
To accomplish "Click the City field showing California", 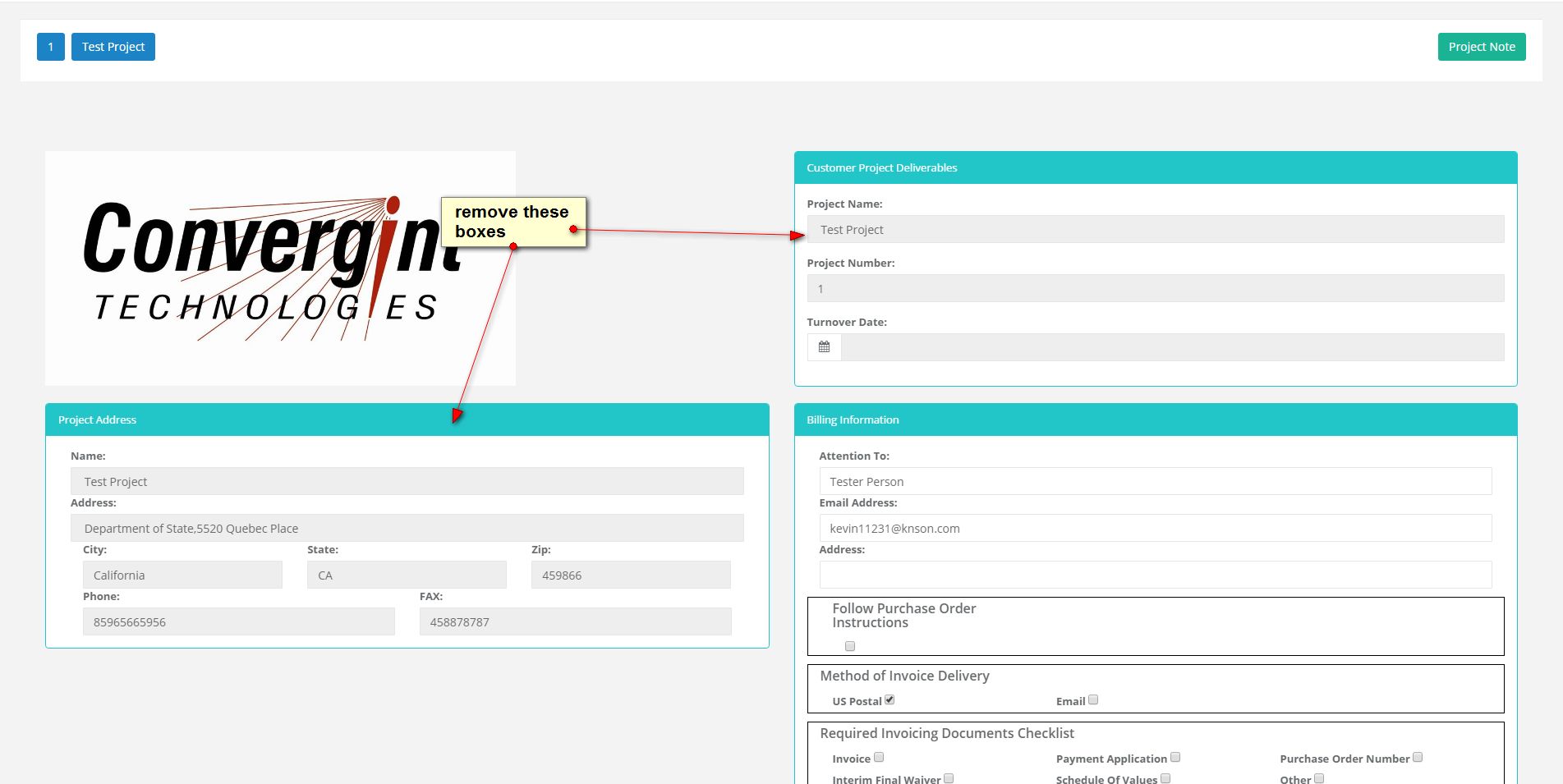I will [x=182, y=575].
